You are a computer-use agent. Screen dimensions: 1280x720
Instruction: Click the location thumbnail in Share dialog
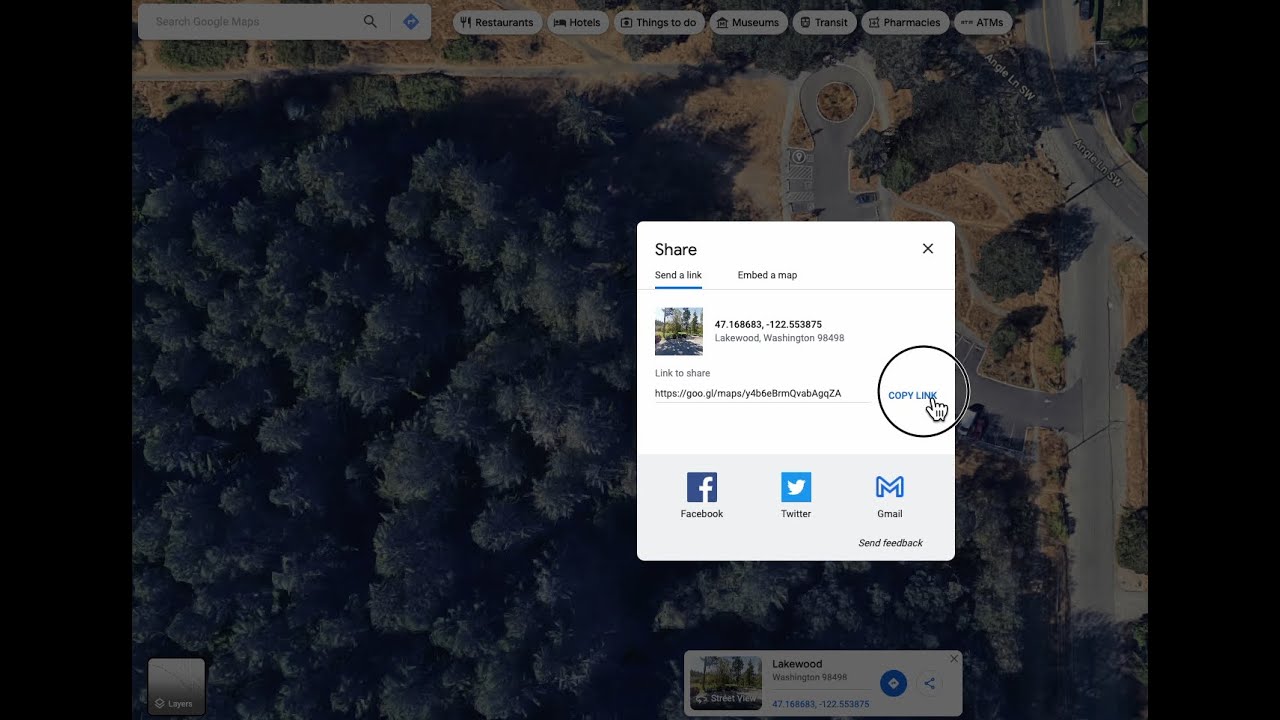[679, 331]
